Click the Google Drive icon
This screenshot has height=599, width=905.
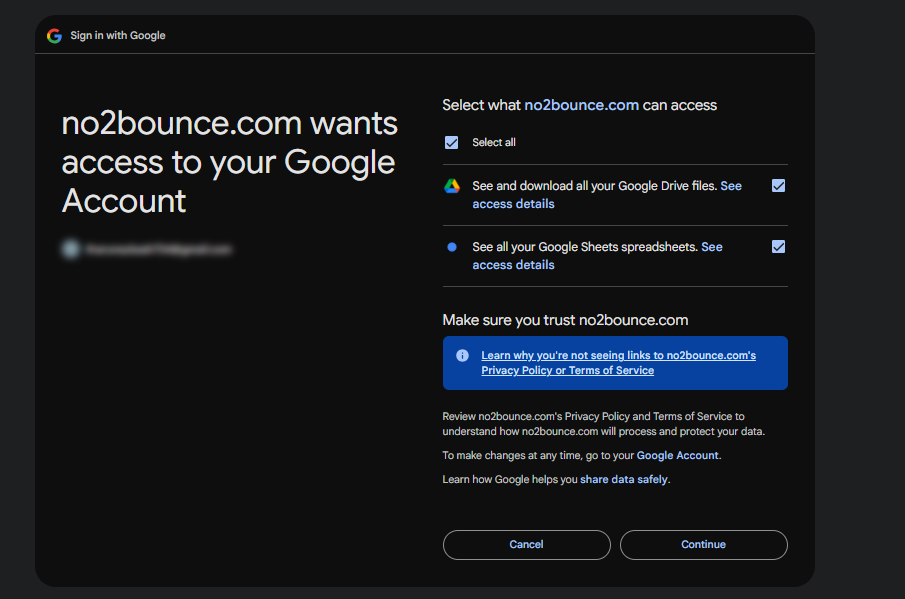[452, 186]
